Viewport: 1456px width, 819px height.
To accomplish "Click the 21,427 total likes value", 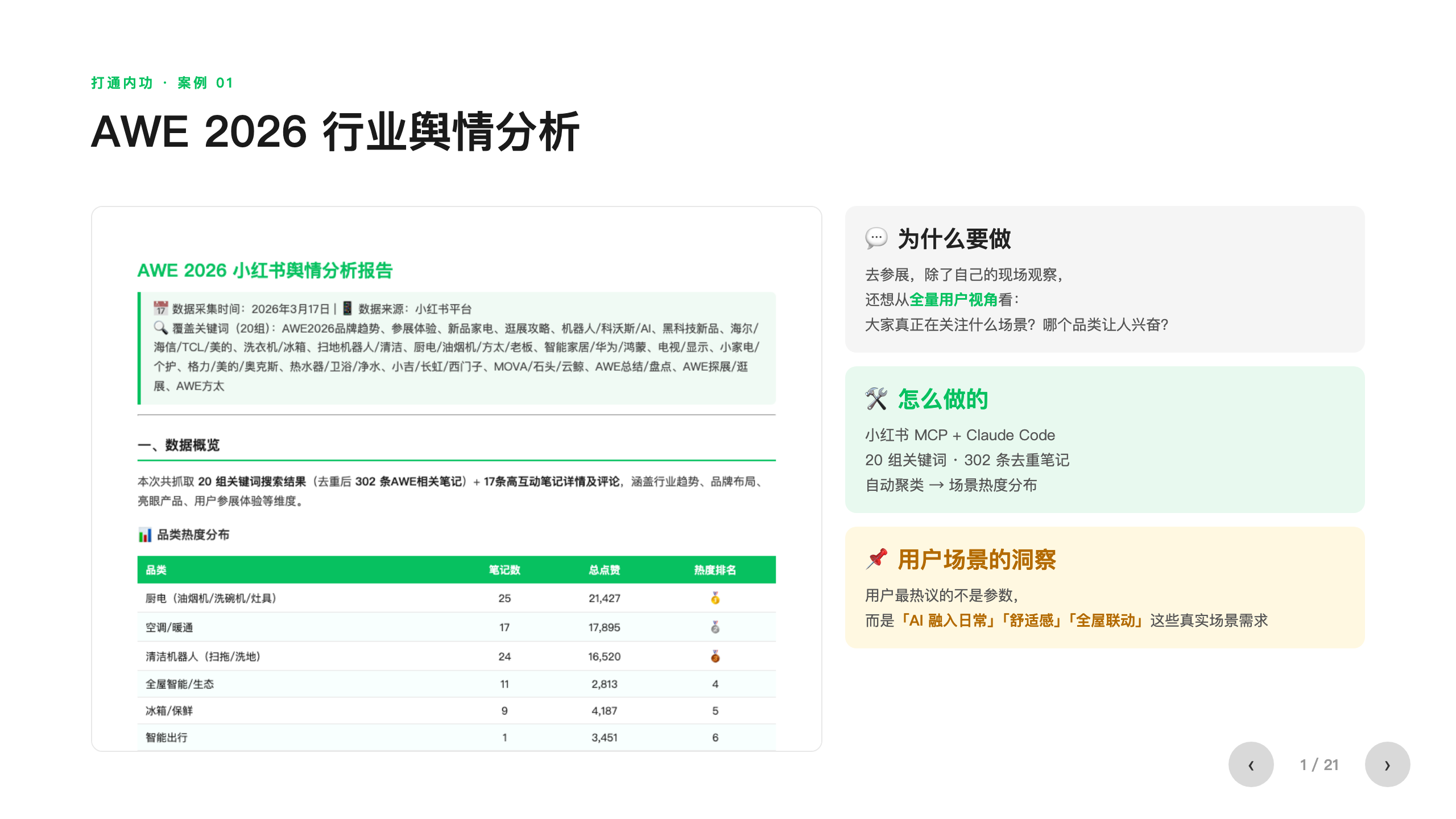I will pyautogui.click(x=604, y=598).
